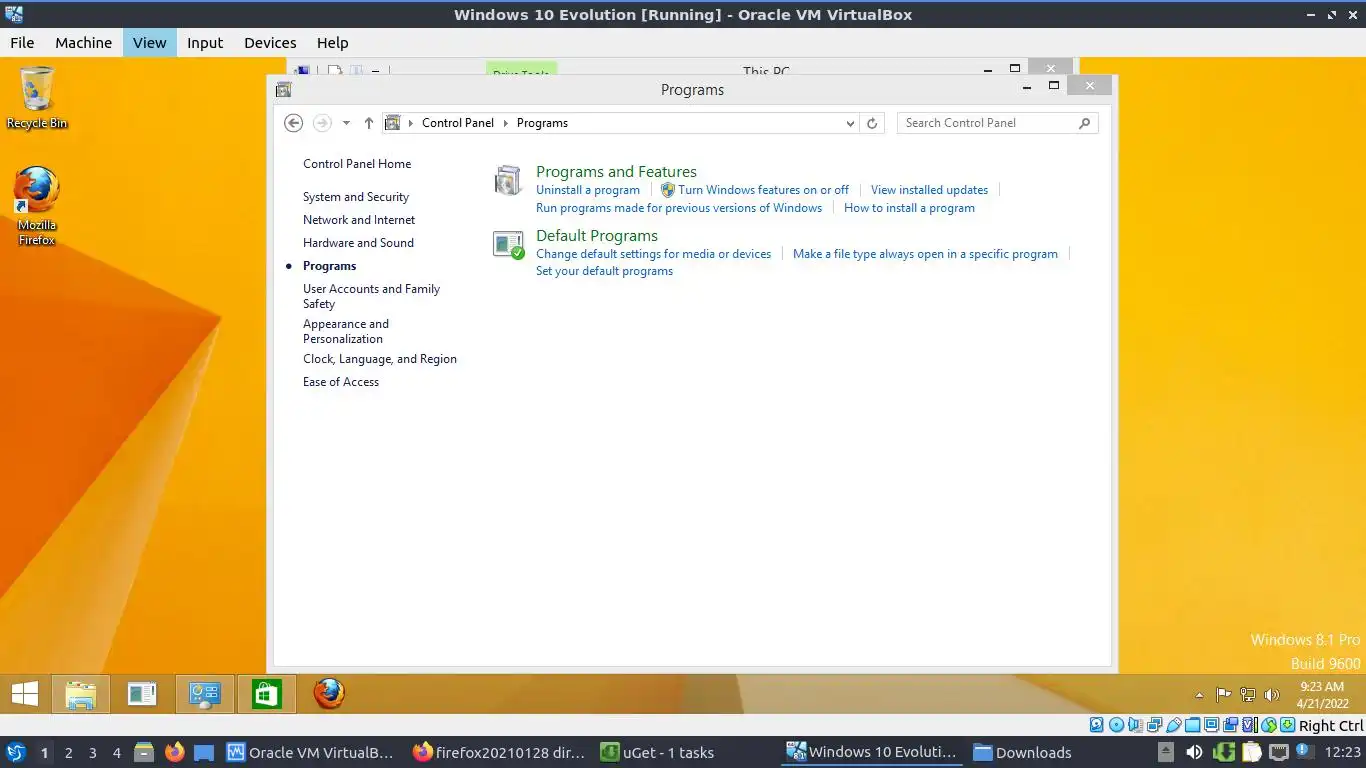Screen dimensions: 1366x768
Task: Show hidden icons in guest tray
Action: click(1199, 695)
